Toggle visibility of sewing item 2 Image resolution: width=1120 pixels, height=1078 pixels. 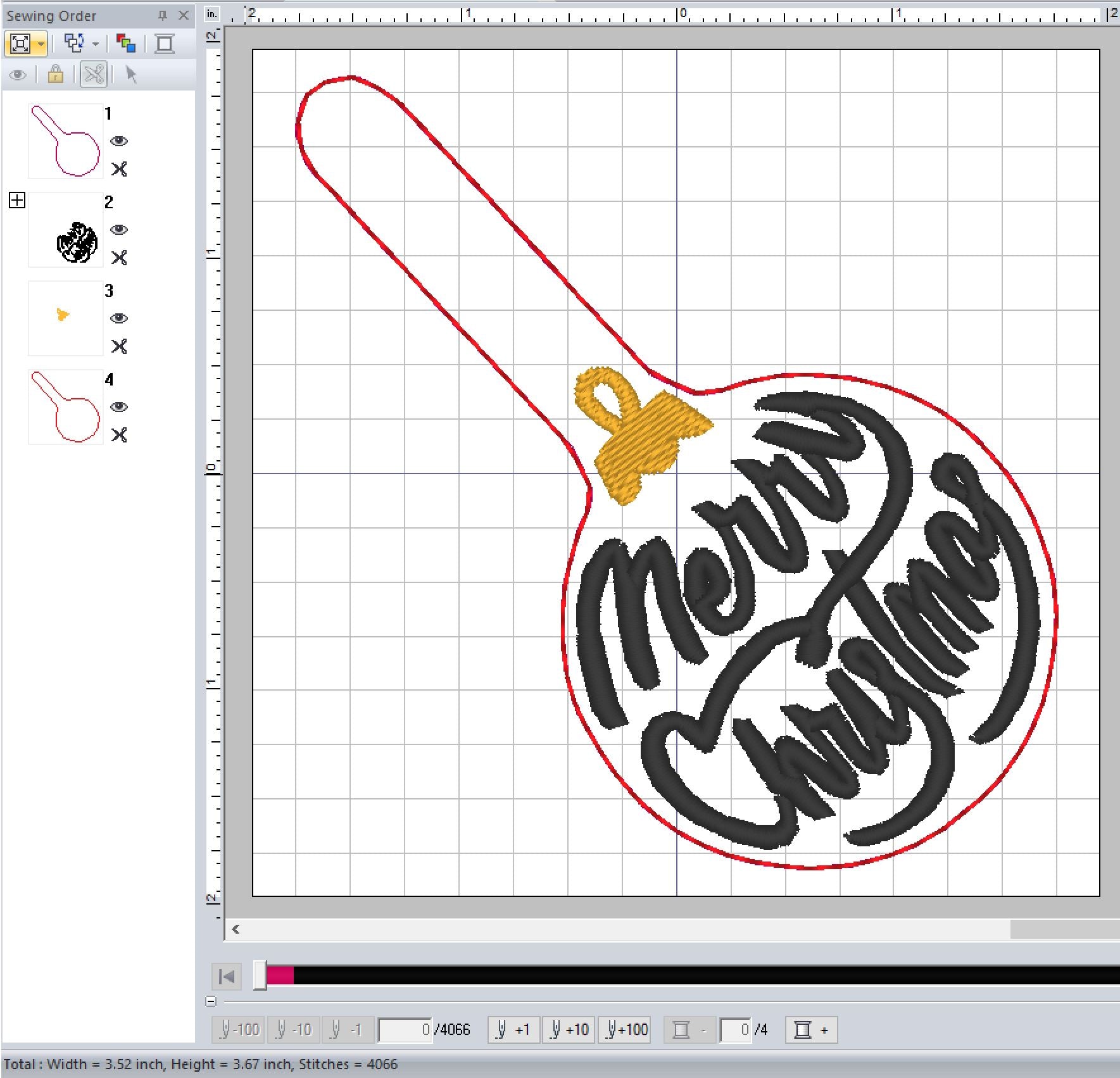click(119, 230)
